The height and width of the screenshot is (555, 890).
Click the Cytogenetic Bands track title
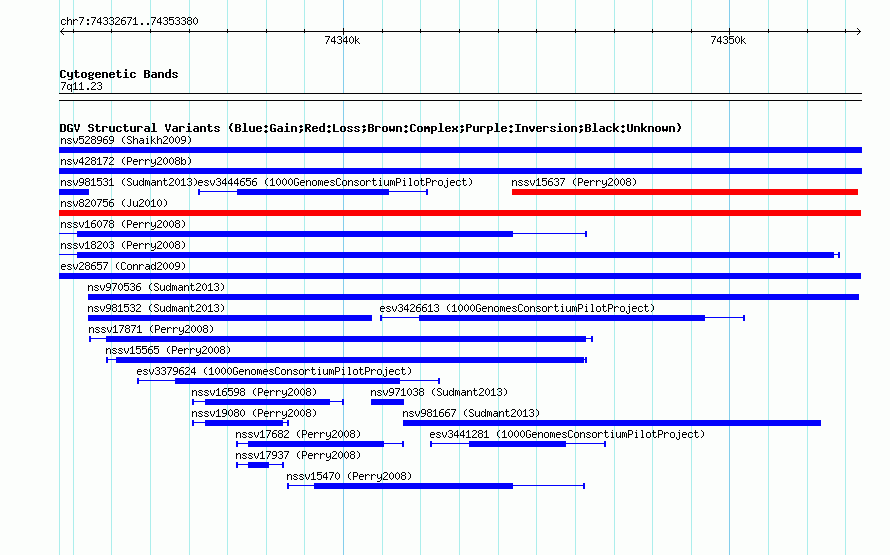[119, 74]
